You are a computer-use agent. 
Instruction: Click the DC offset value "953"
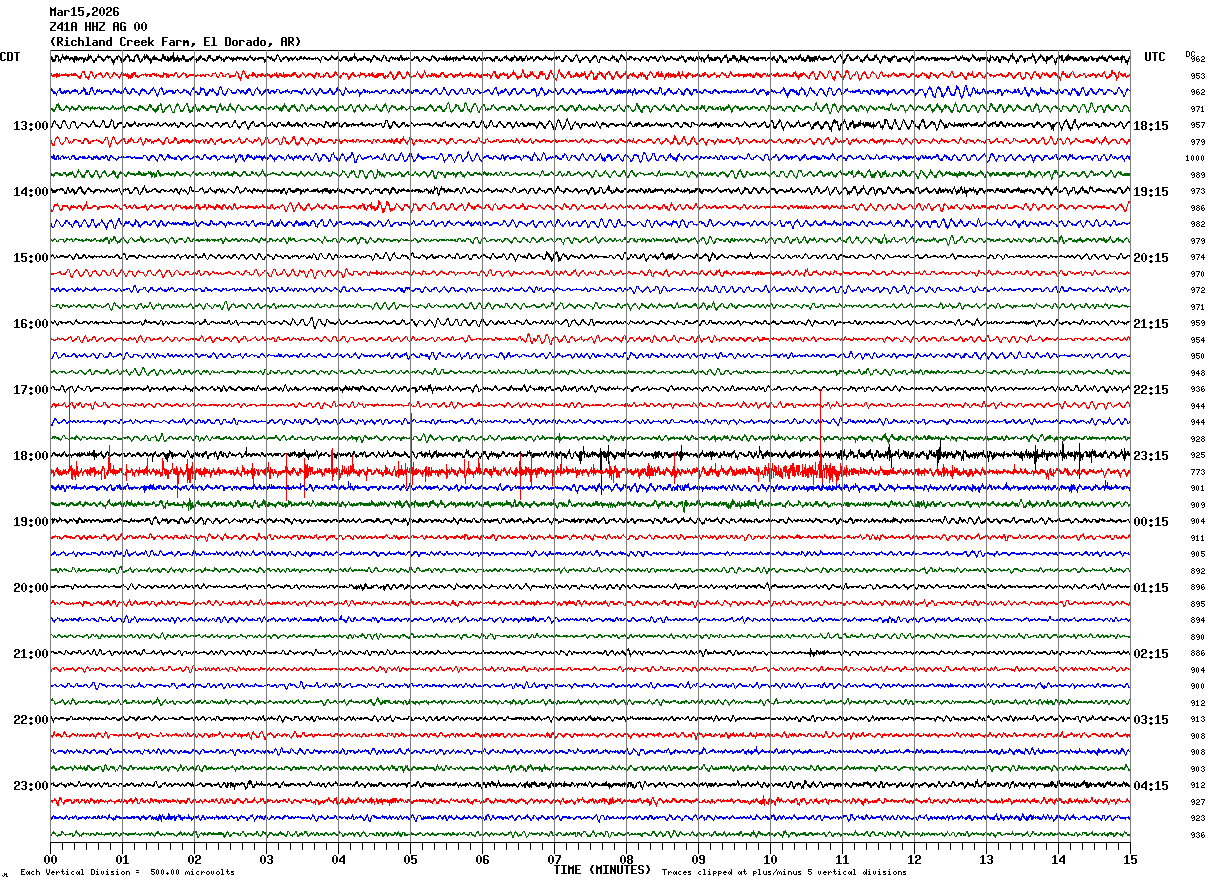1197,76
